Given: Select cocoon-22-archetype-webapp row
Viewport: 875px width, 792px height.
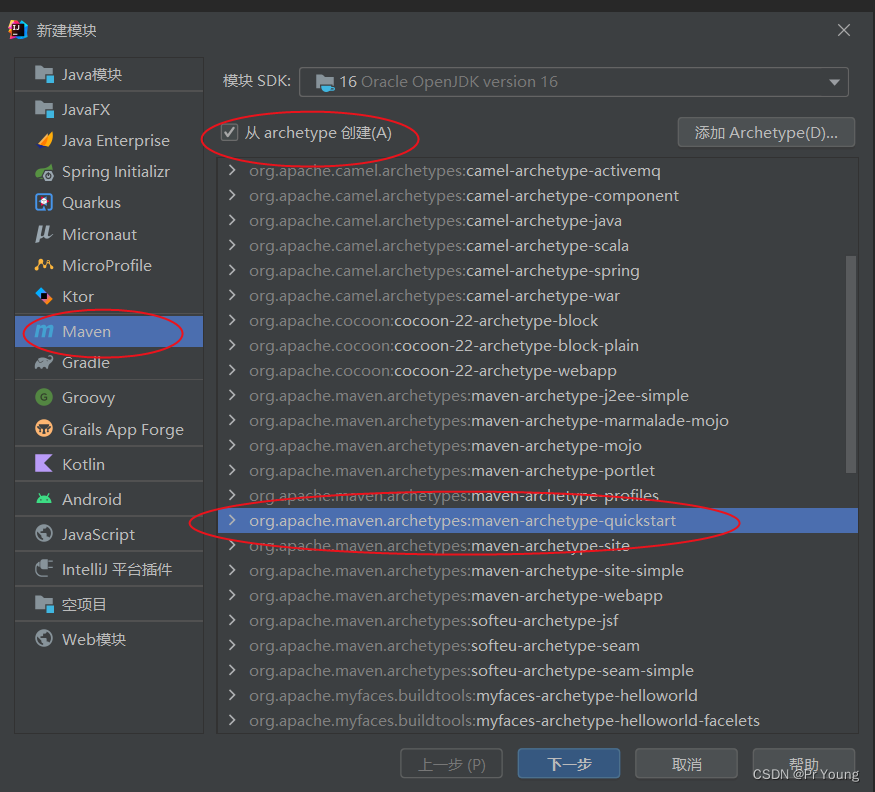Looking at the screenshot, I should (537, 371).
